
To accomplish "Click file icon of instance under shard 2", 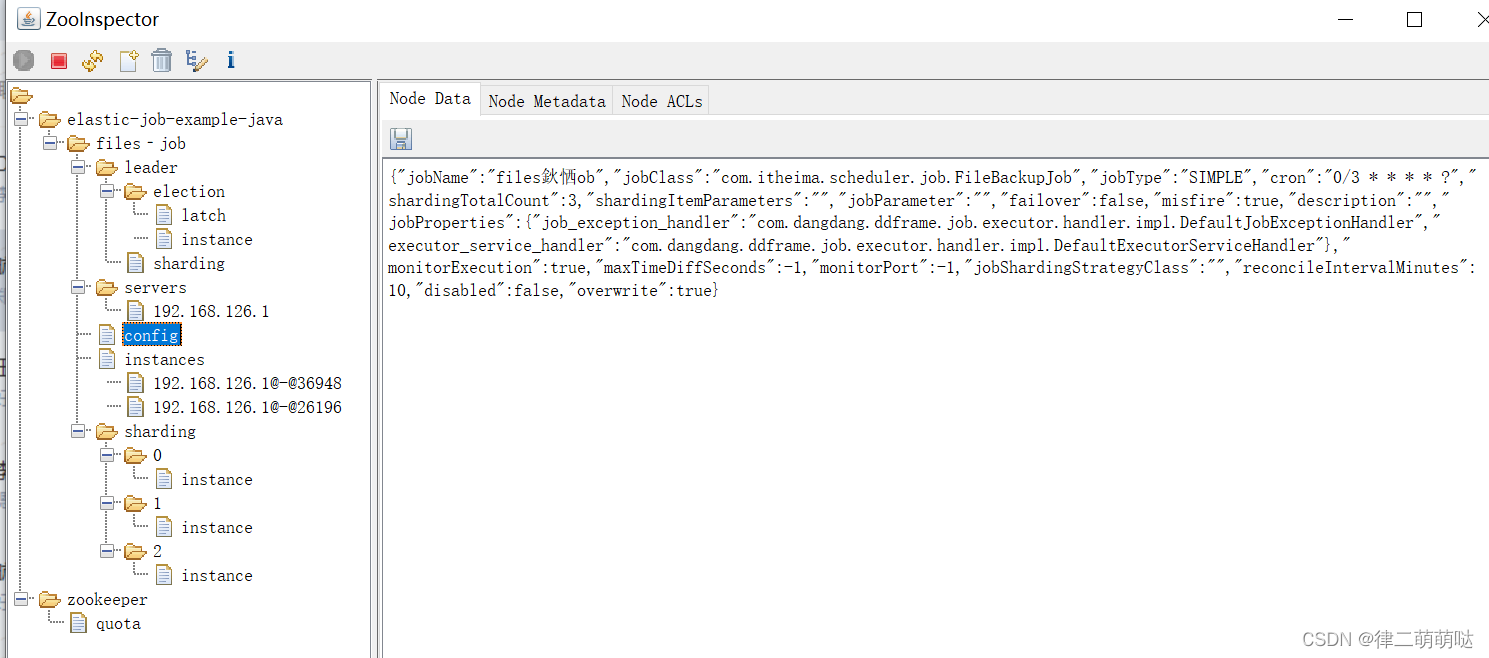I will pyautogui.click(x=164, y=576).
